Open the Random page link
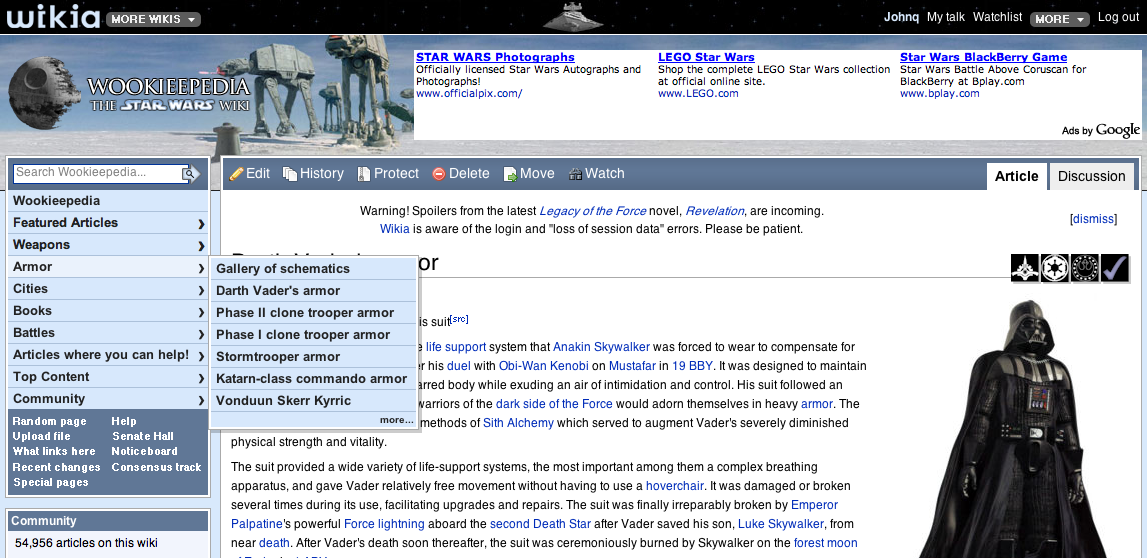Viewport: 1147px width, 558px height. coord(49,421)
